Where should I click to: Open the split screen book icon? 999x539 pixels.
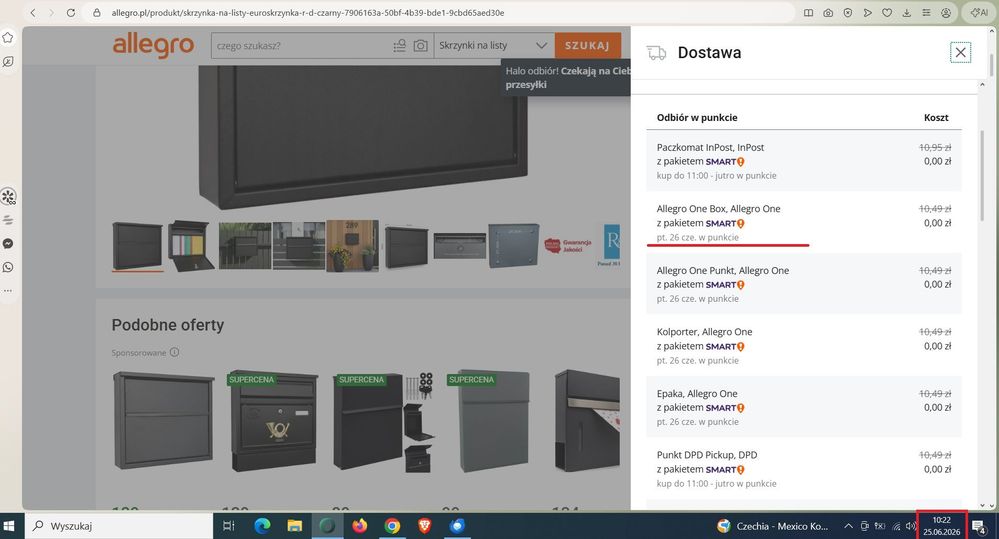(809, 13)
